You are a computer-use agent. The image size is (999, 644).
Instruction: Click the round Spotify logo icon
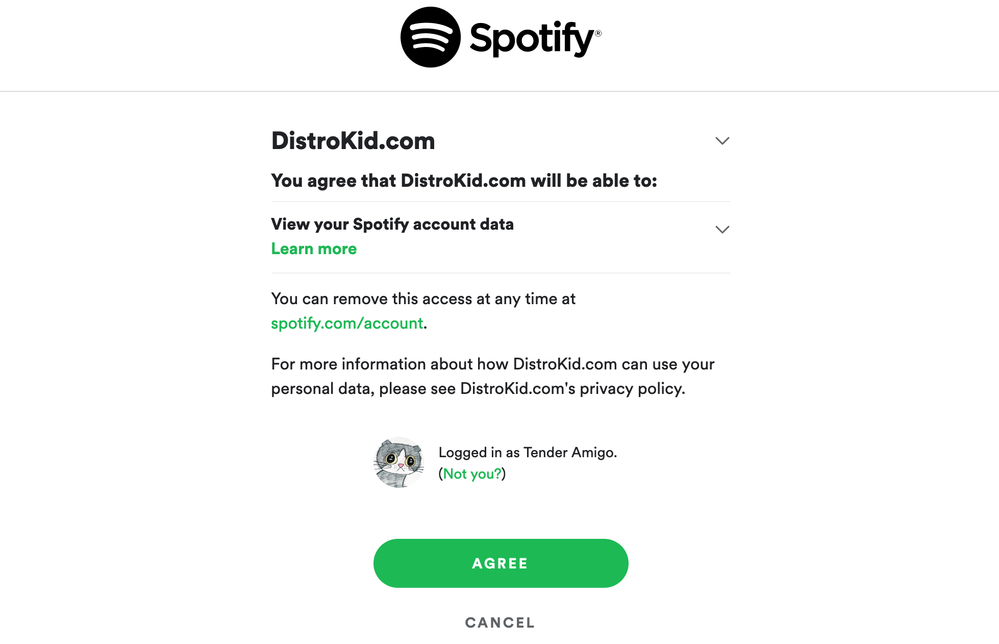[430, 37]
